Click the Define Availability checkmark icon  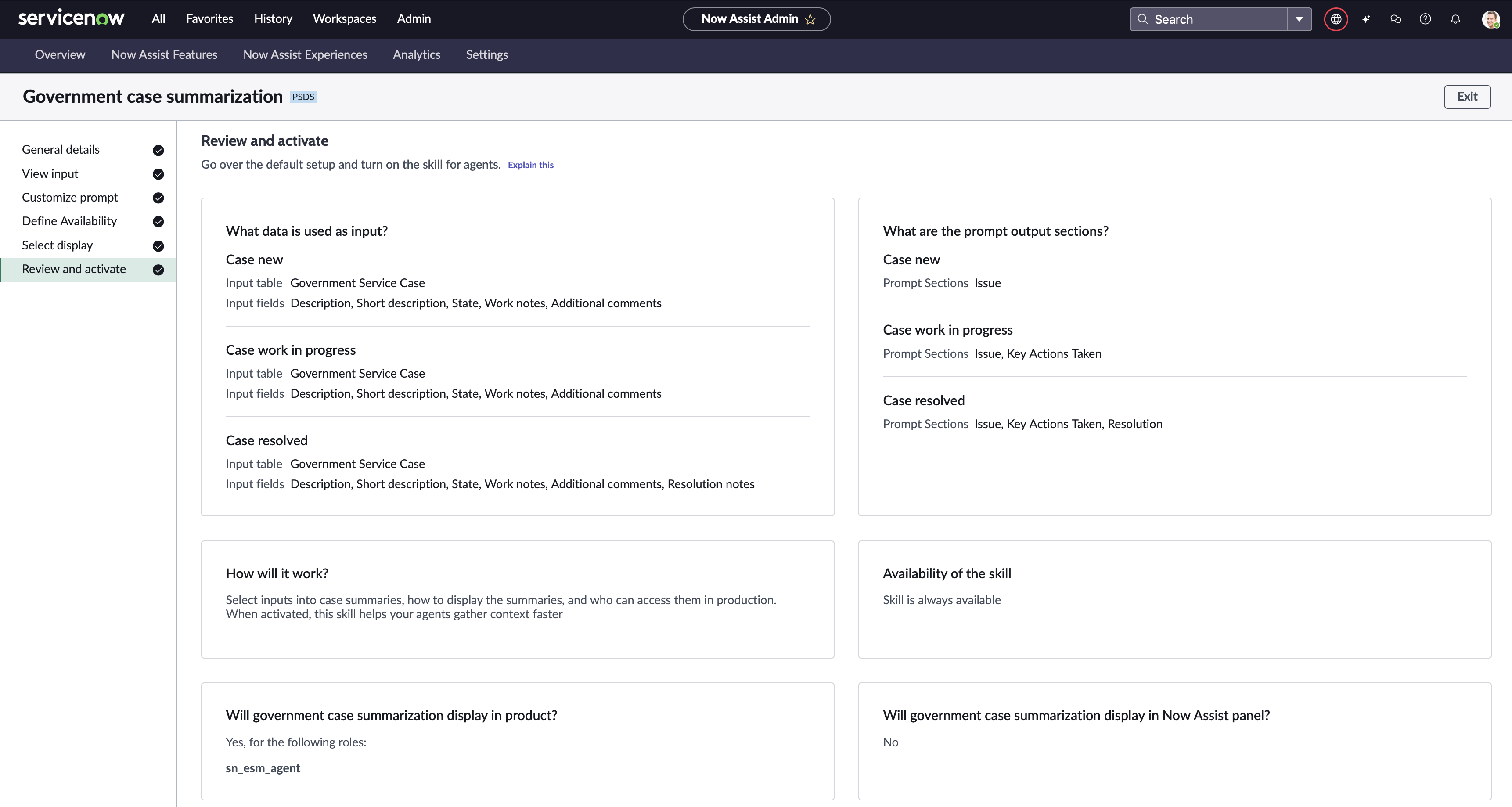[x=158, y=222]
